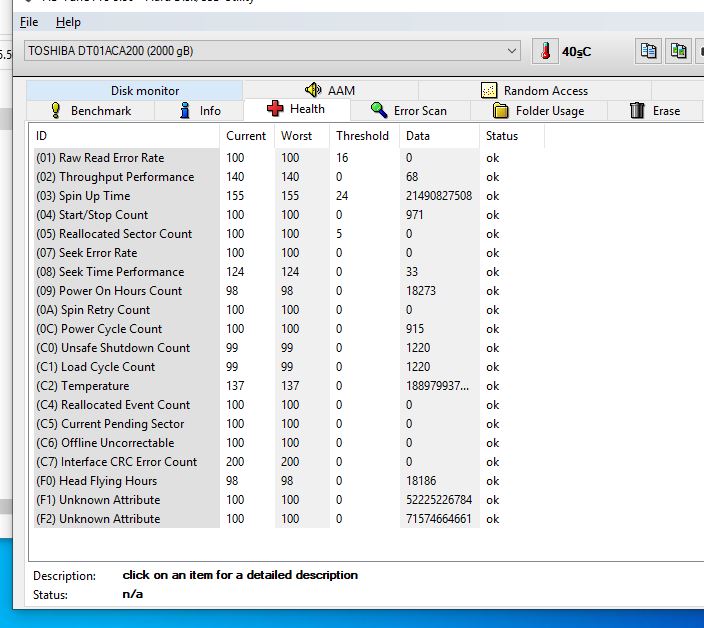This screenshot has height=628, width=704.
Task: Click the copy screenshot to clipboard icon
Action: (679, 51)
